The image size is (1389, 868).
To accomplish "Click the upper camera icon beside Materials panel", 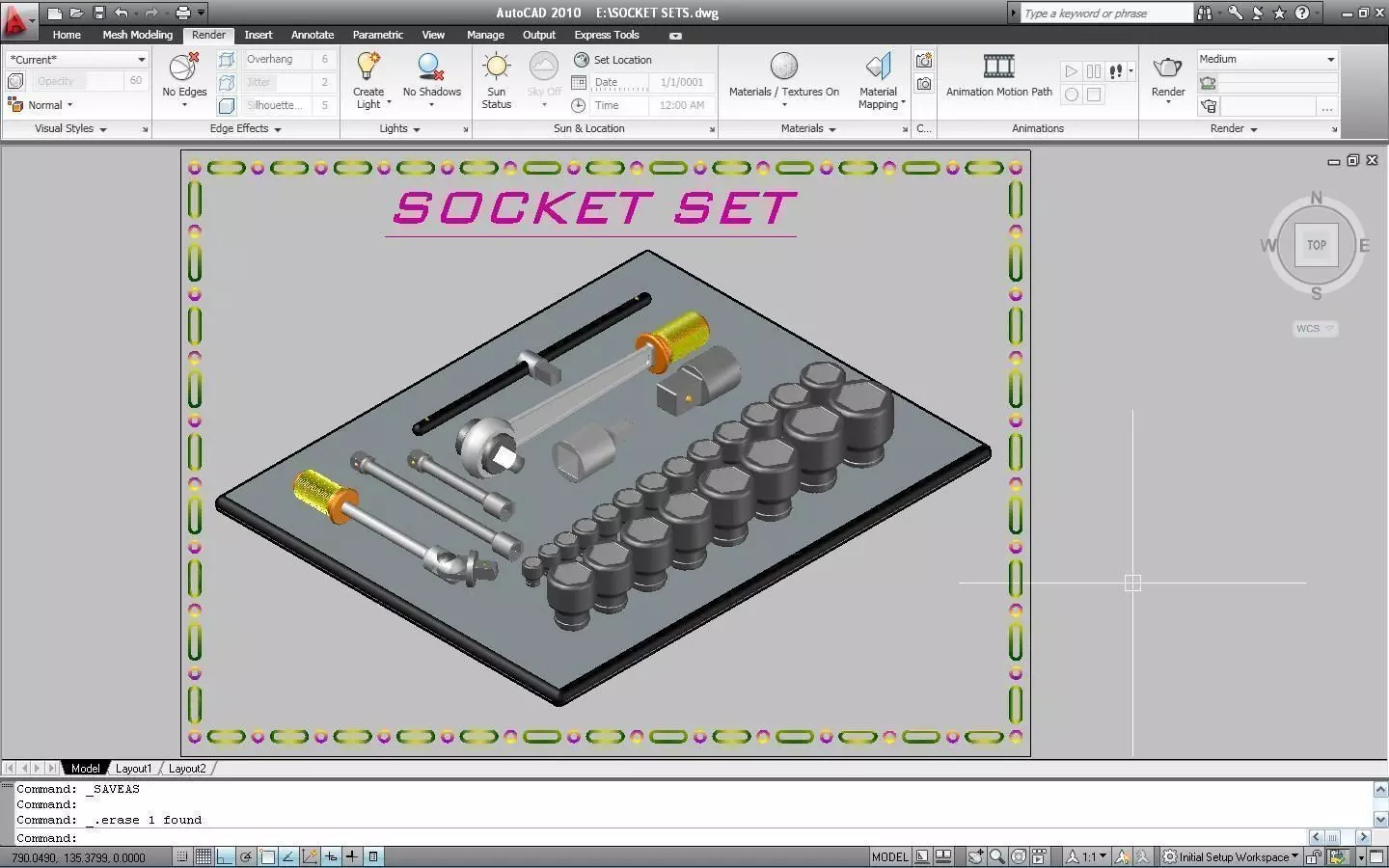I will (x=924, y=60).
